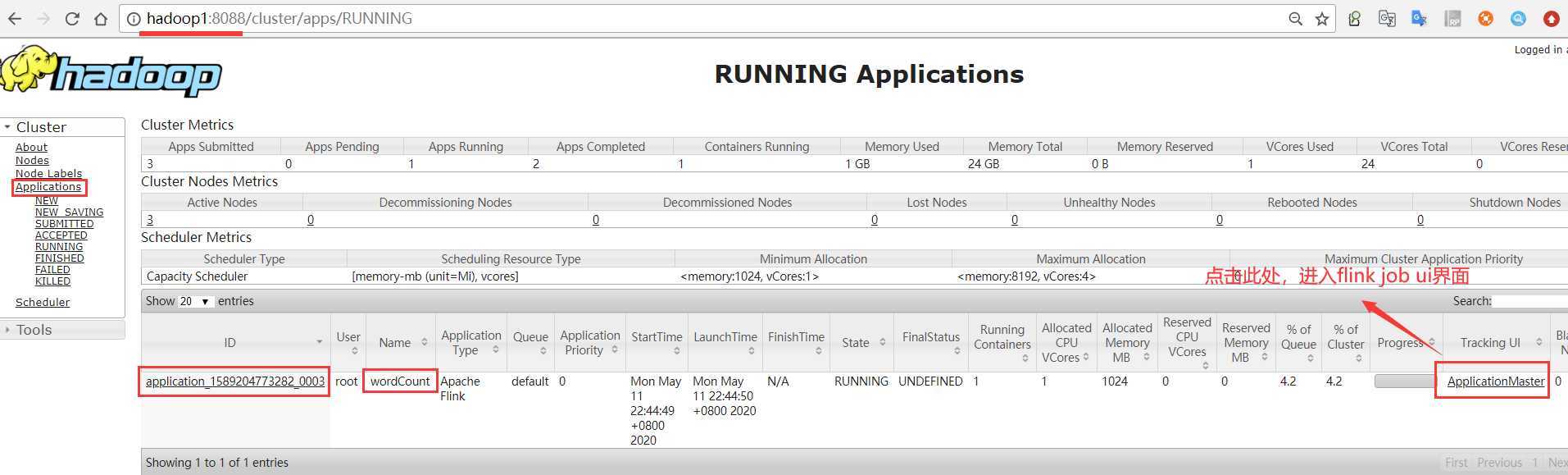Viewport: 1568px width, 475px height.
Task: Sort by Allocated Memory MB column arrows
Action: pyautogui.click(x=1146, y=357)
